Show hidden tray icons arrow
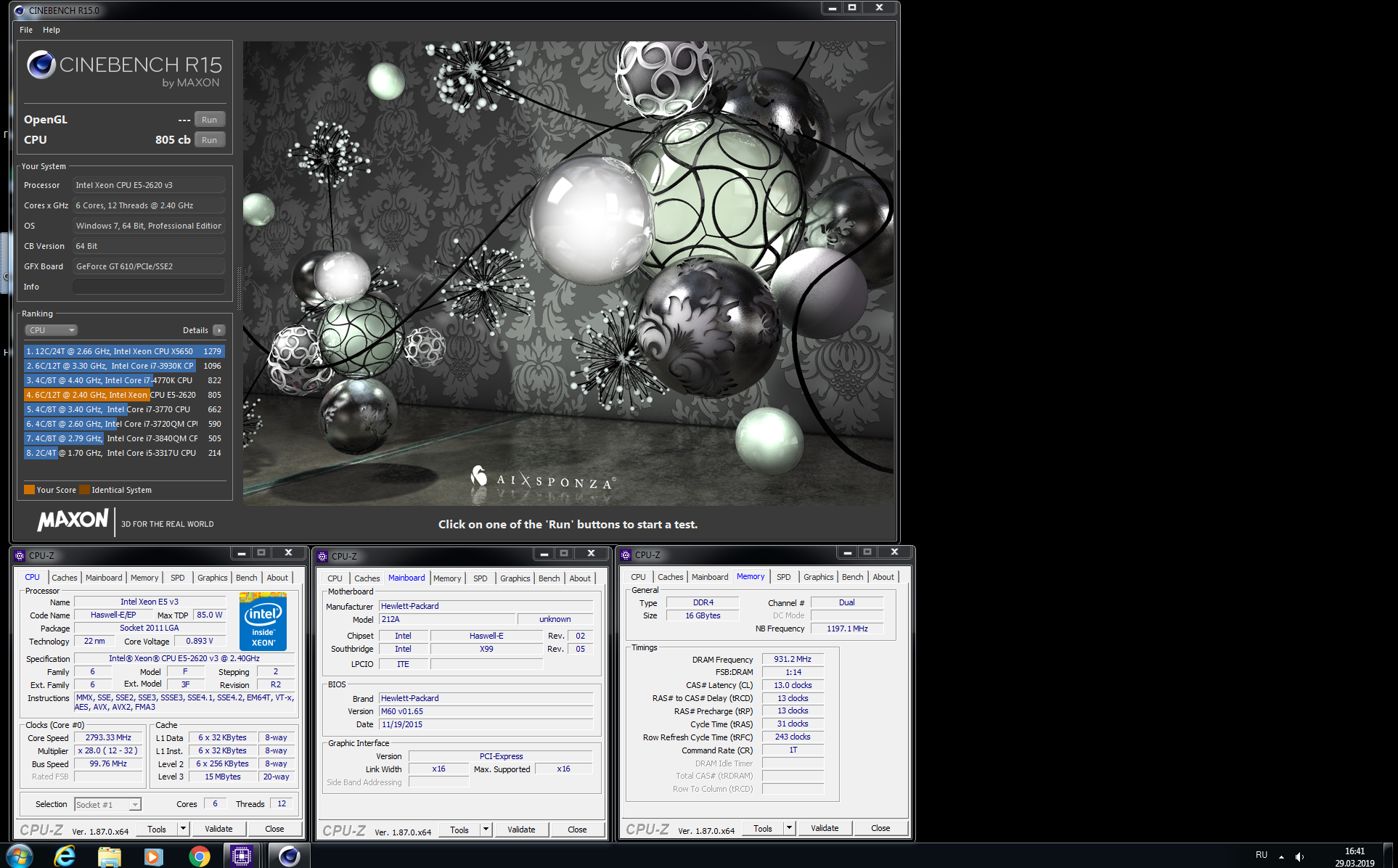 (x=1281, y=856)
